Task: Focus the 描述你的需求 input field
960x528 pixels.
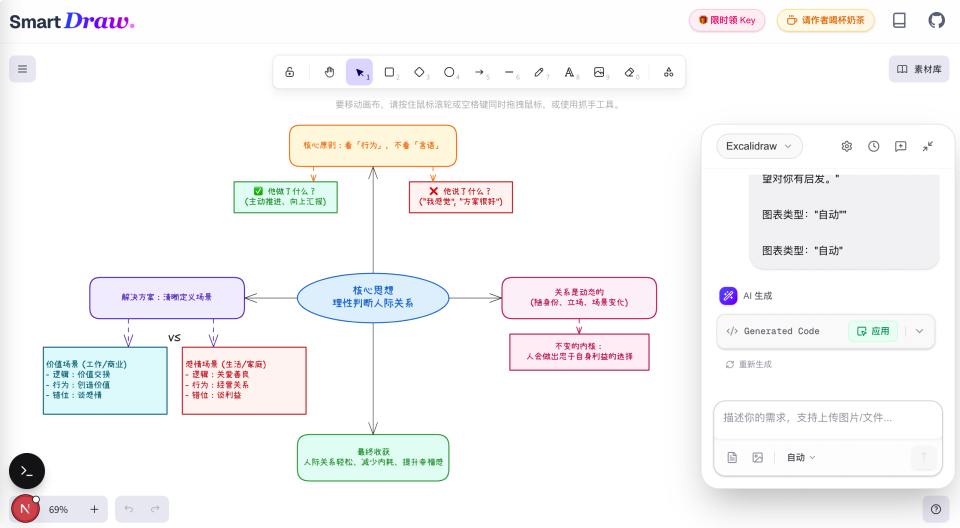Action: coord(828,419)
